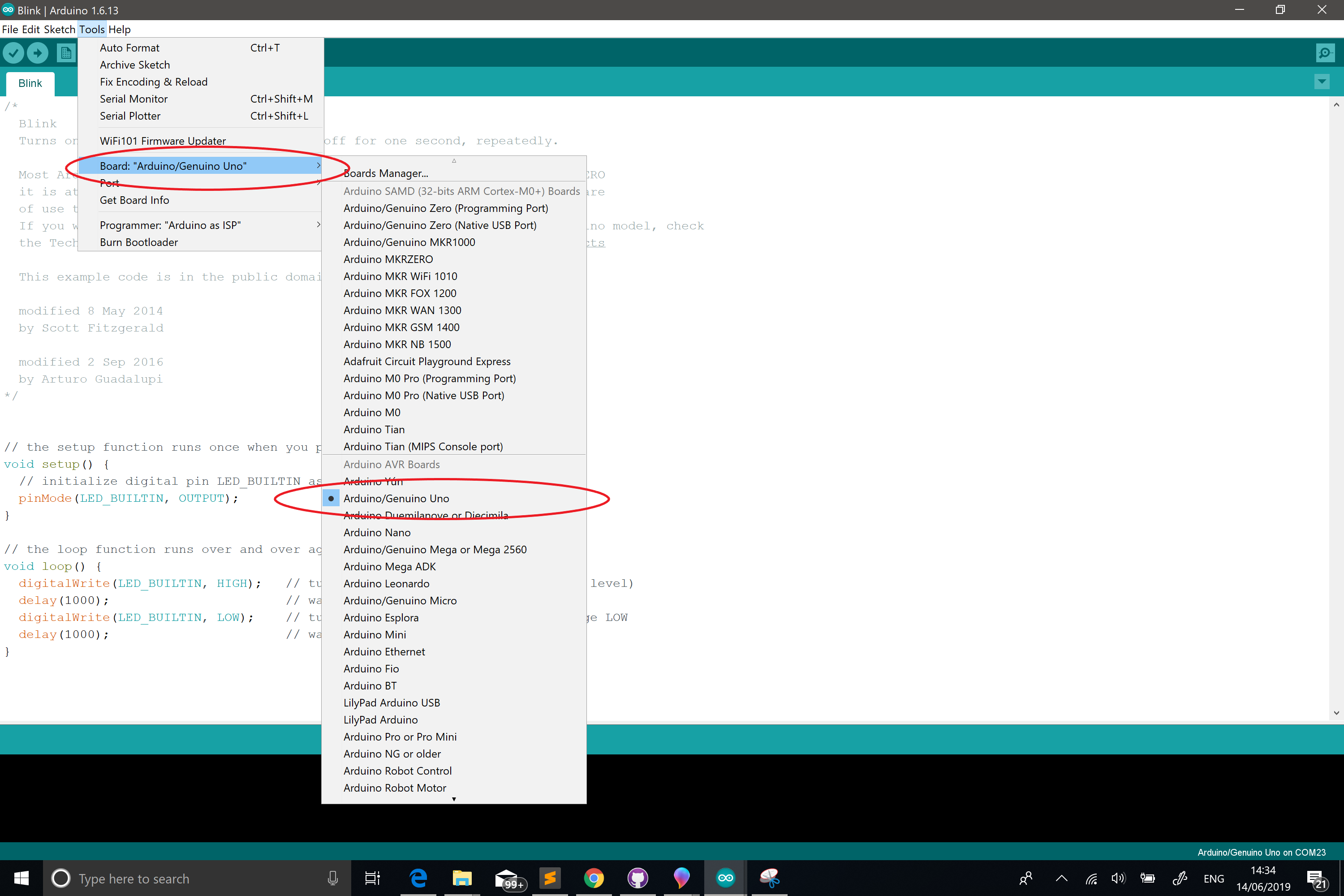Open Sublime Text from the taskbar
This screenshot has height=896, width=1344.
[550, 878]
